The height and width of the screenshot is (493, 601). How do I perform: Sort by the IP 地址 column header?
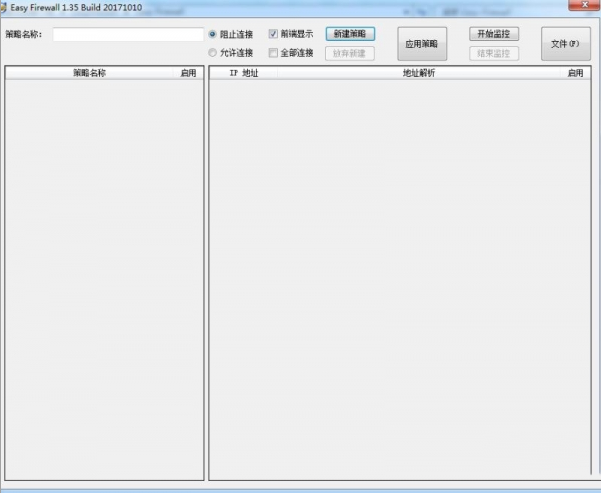point(243,73)
